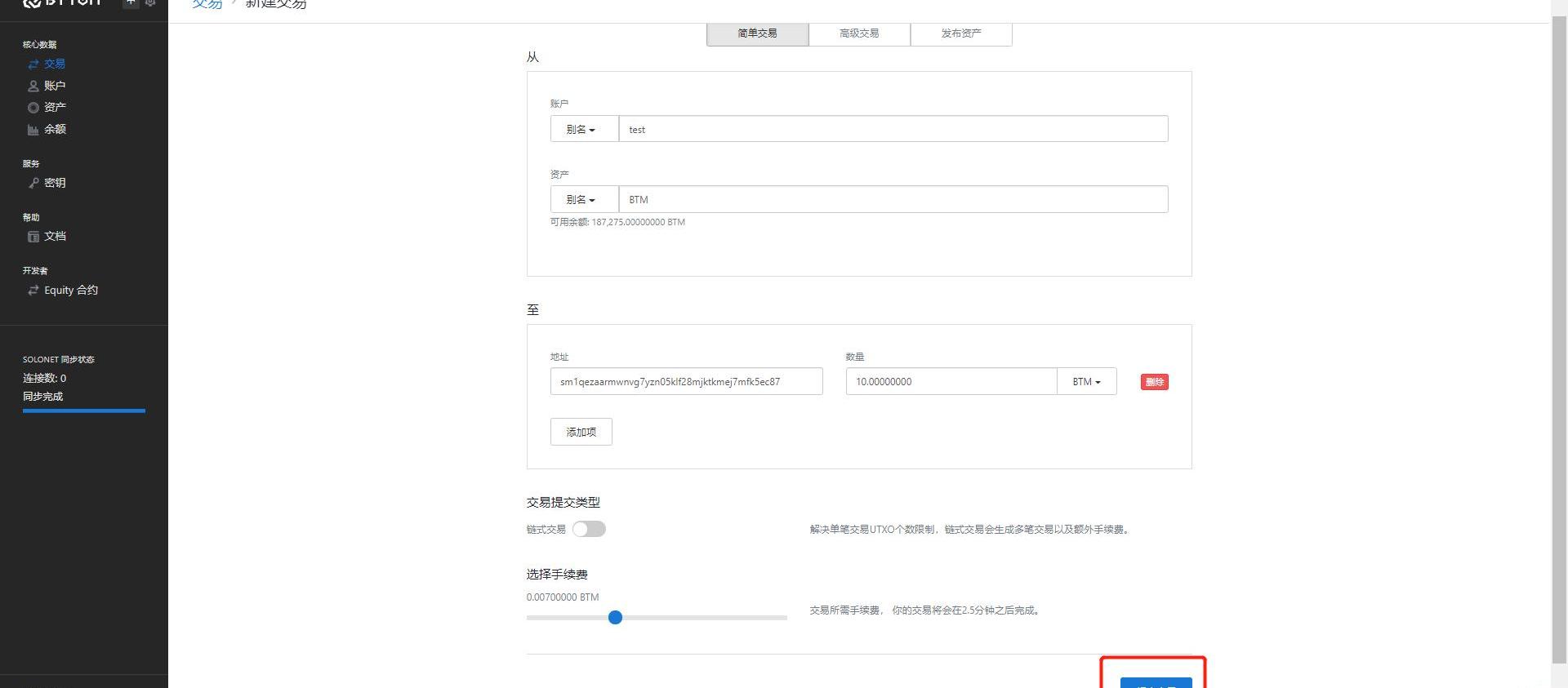The image size is (1568, 688).
Task: Open 文档 (Docs) in the sidebar
Action: (54, 236)
